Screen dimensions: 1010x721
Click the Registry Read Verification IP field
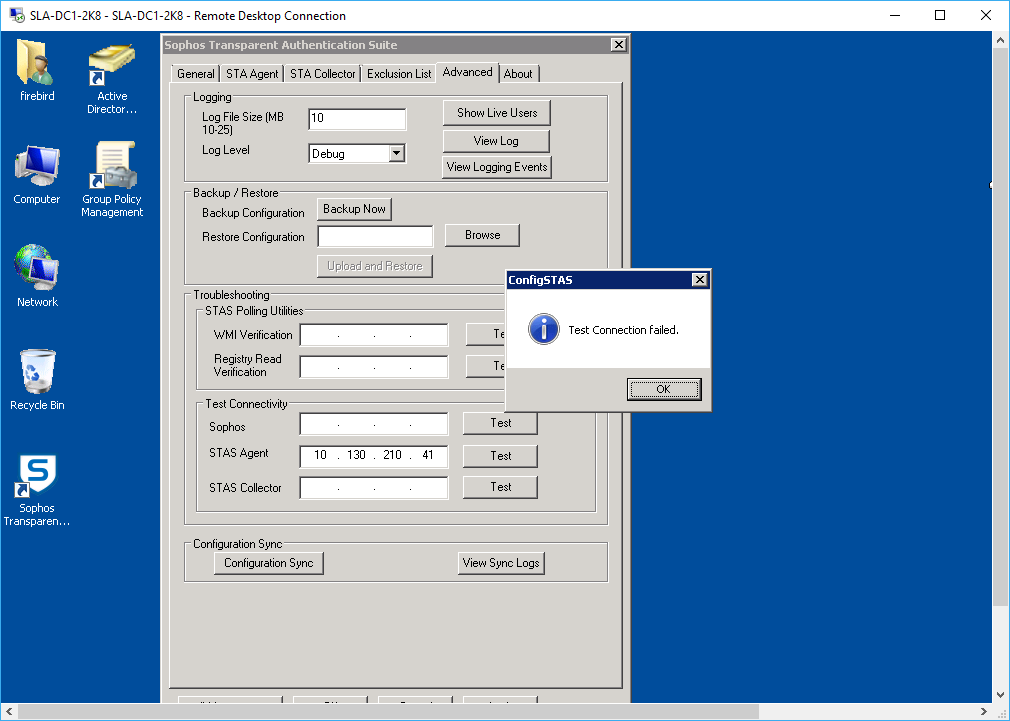[x=374, y=367]
